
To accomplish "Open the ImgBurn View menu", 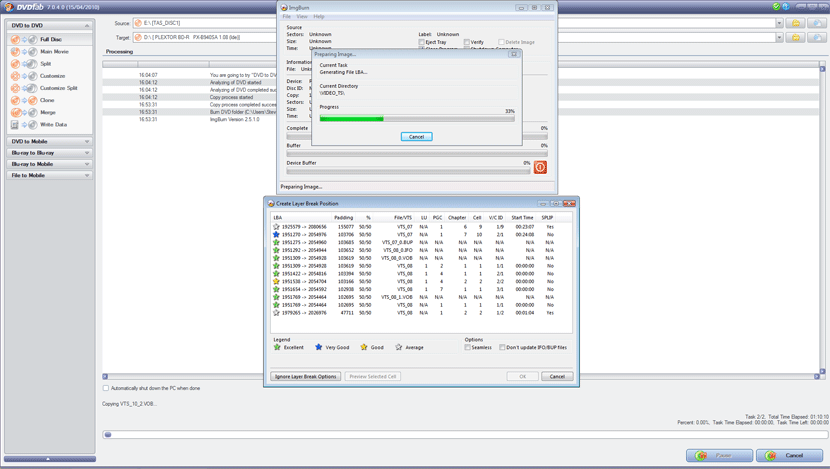I will click(x=302, y=17).
